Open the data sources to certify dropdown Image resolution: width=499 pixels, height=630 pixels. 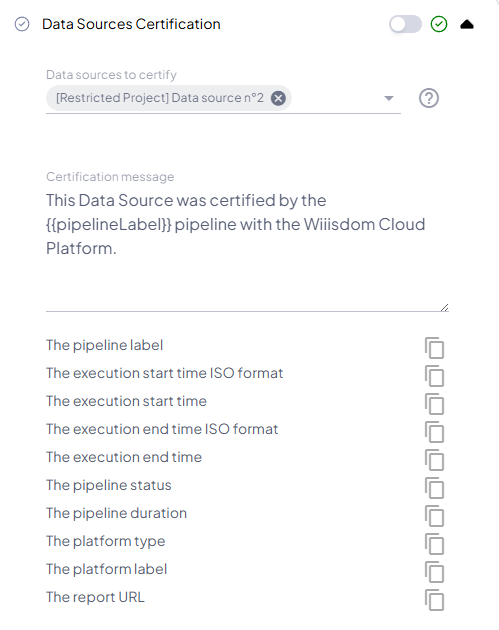click(x=389, y=98)
